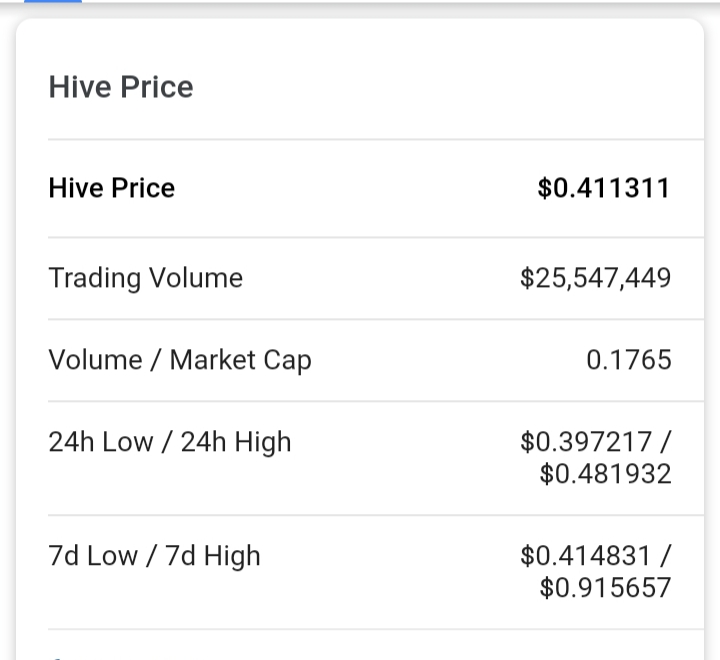Click the 0.1765 ratio value
This screenshot has width=720, height=660.
coord(628,360)
